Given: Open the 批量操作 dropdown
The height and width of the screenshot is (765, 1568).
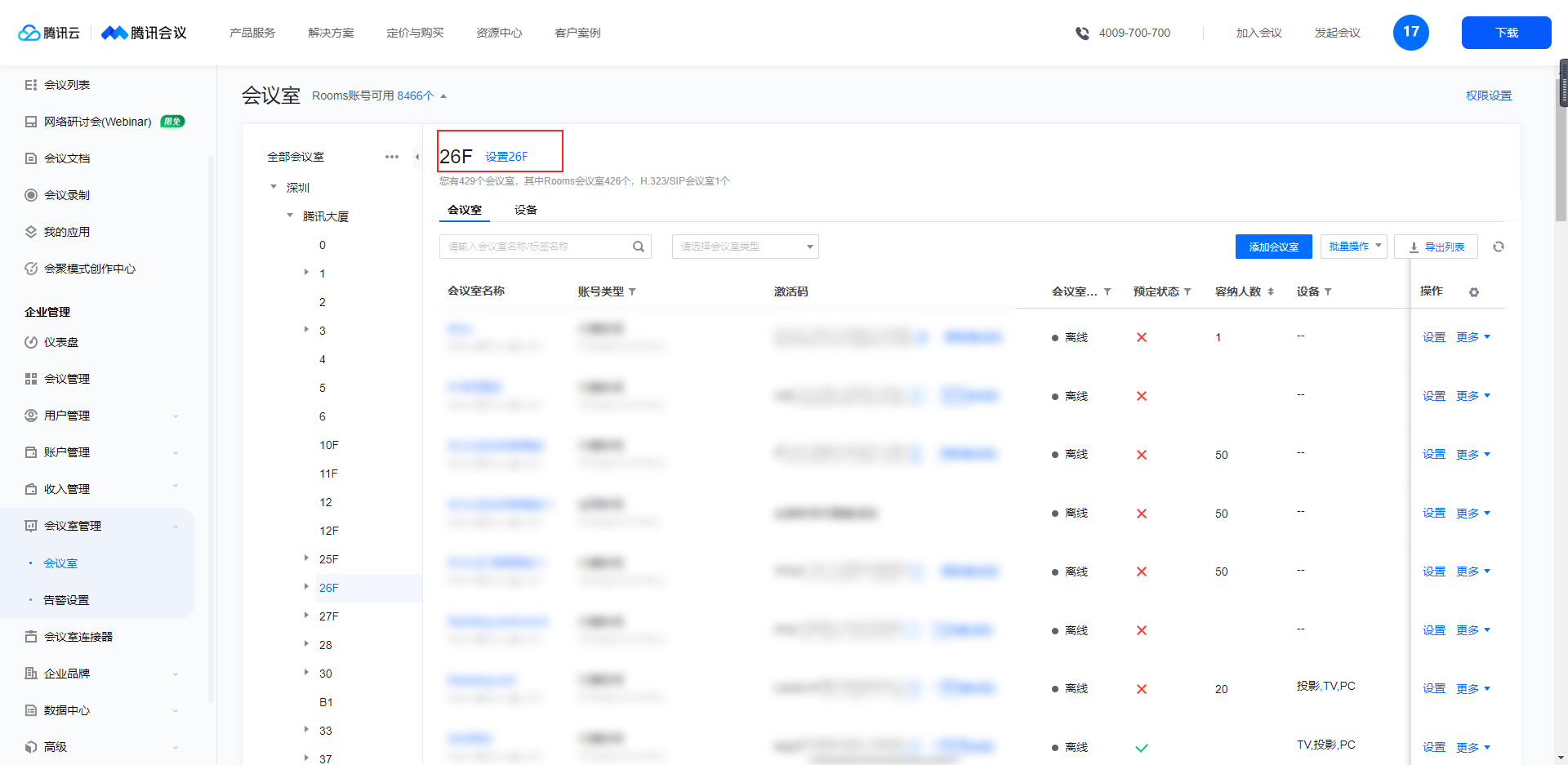Looking at the screenshot, I should (x=1354, y=247).
